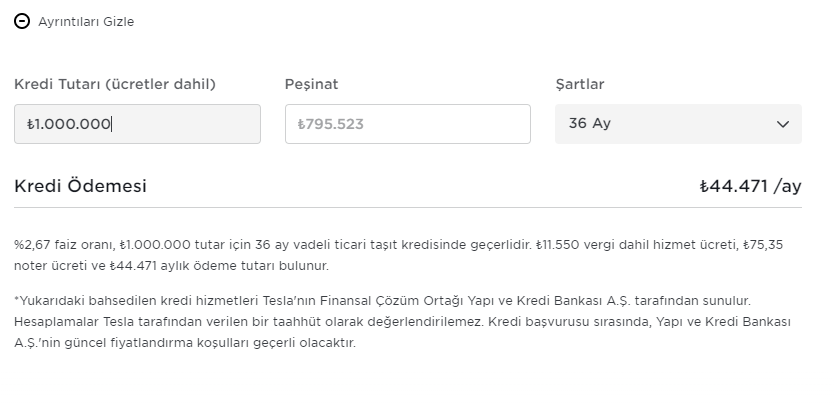838x408 pixels.
Task: Select the Kredi Tutarı (ücretler dahil) label
Action: tap(115, 84)
